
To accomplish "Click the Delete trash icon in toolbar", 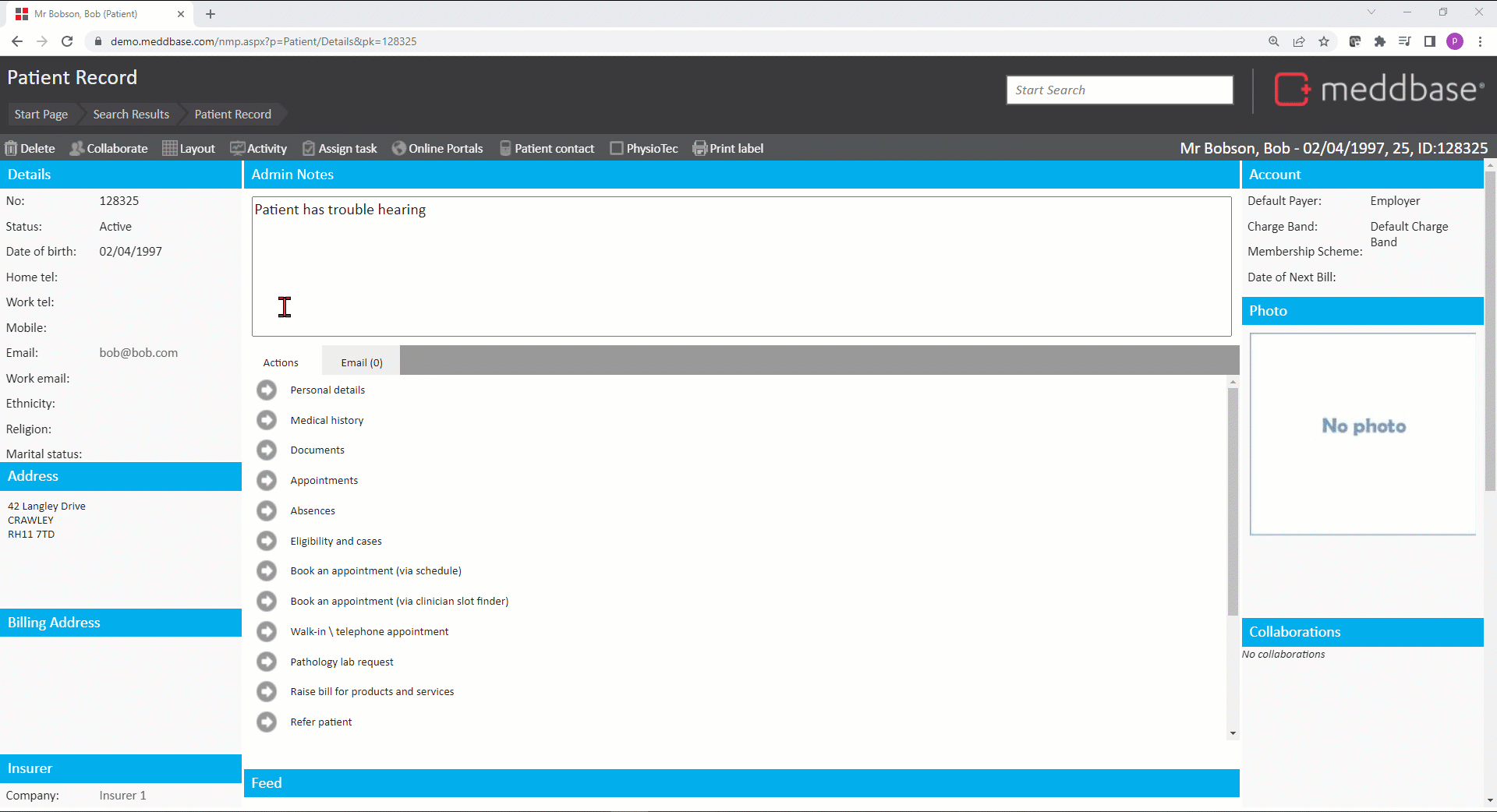I will coord(11,148).
